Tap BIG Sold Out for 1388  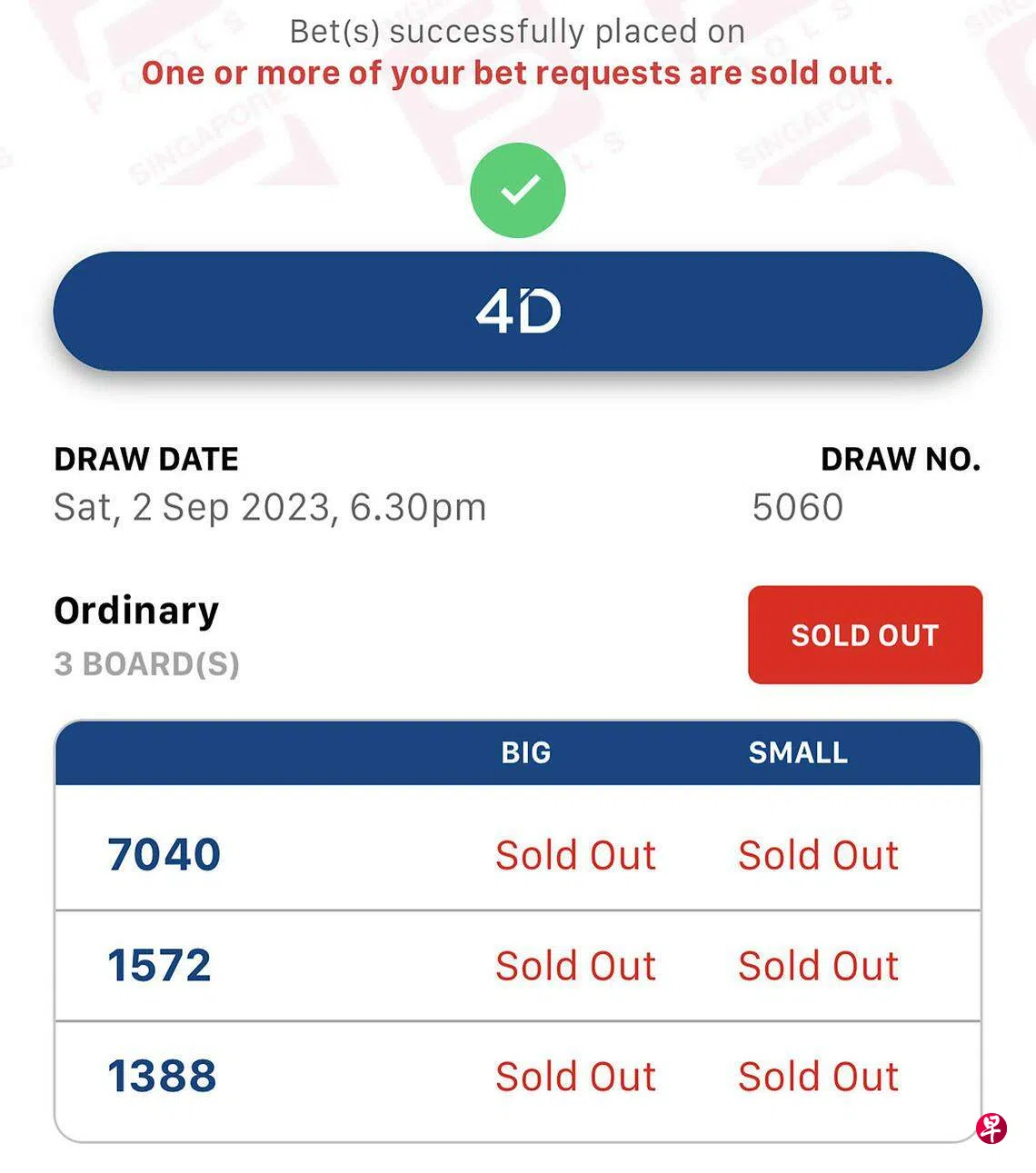tap(575, 1077)
